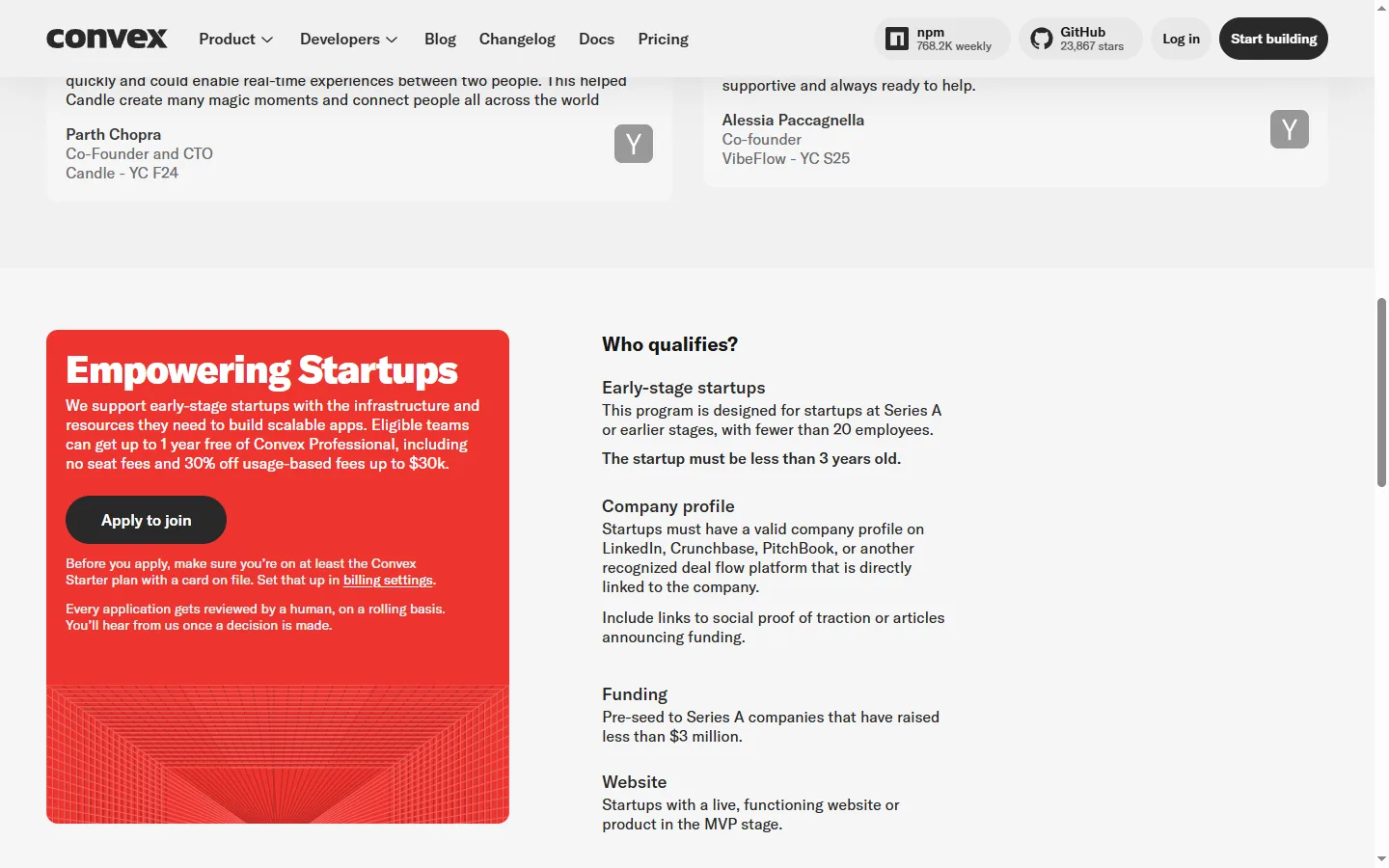Click the npm 768.2K weekly badge

click(942, 39)
